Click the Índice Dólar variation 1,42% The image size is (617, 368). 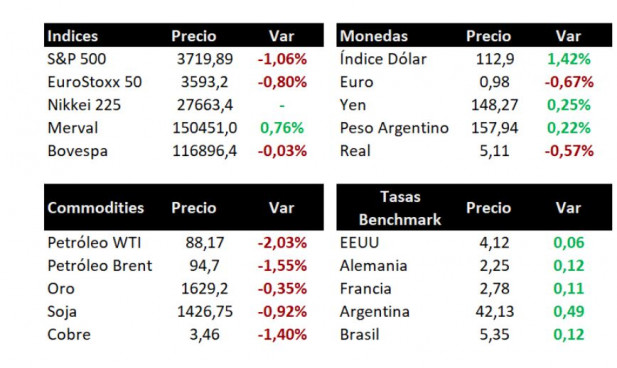coord(569,59)
